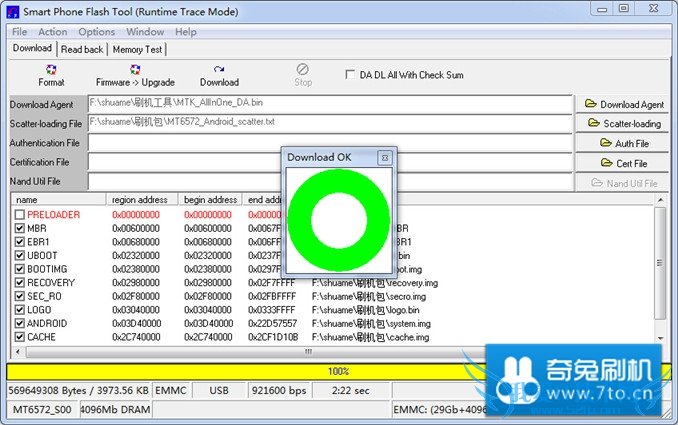Check the PRELOADER partition checkbox

[x=20, y=215]
